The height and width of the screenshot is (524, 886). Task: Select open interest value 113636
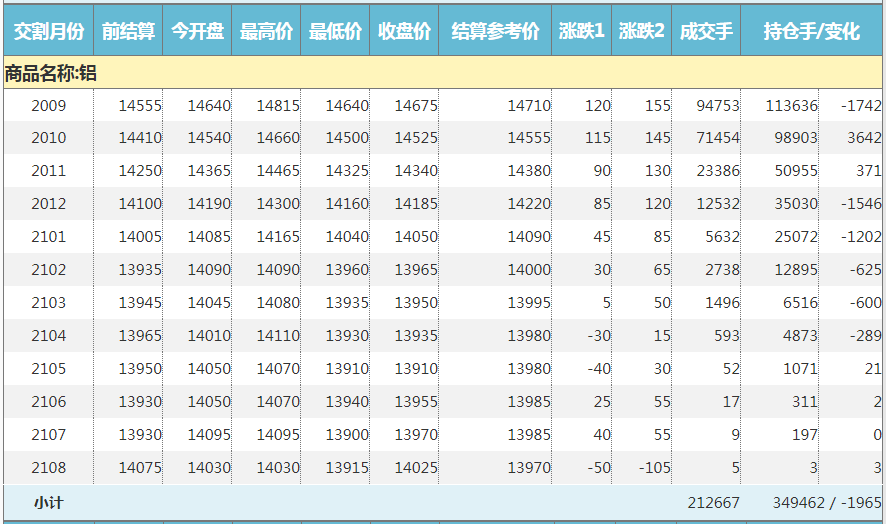tap(791, 106)
